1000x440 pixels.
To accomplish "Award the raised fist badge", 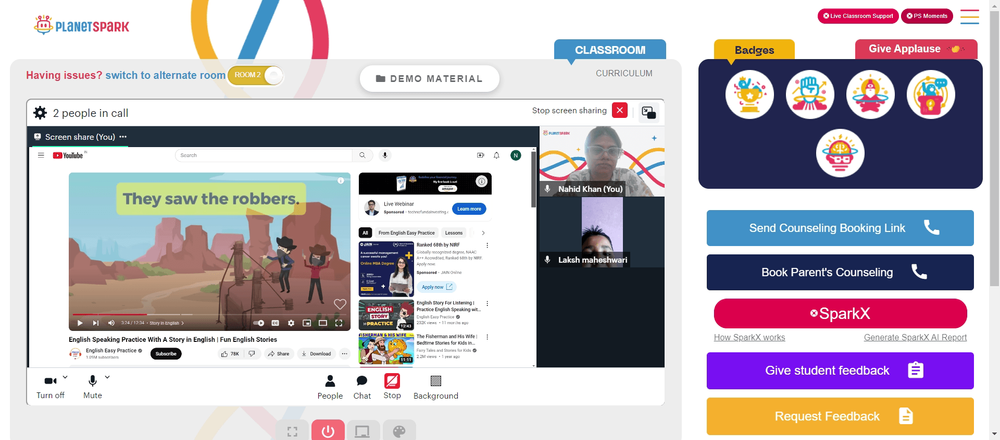I will 810,94.
